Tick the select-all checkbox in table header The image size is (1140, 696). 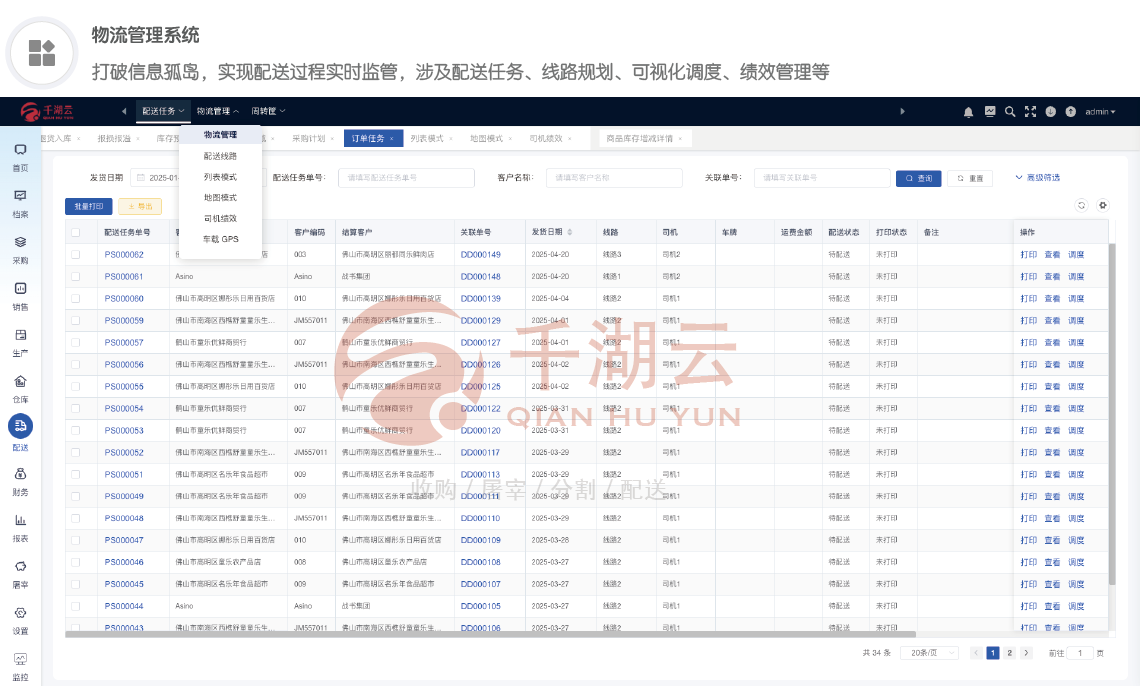tap(75, 232)
